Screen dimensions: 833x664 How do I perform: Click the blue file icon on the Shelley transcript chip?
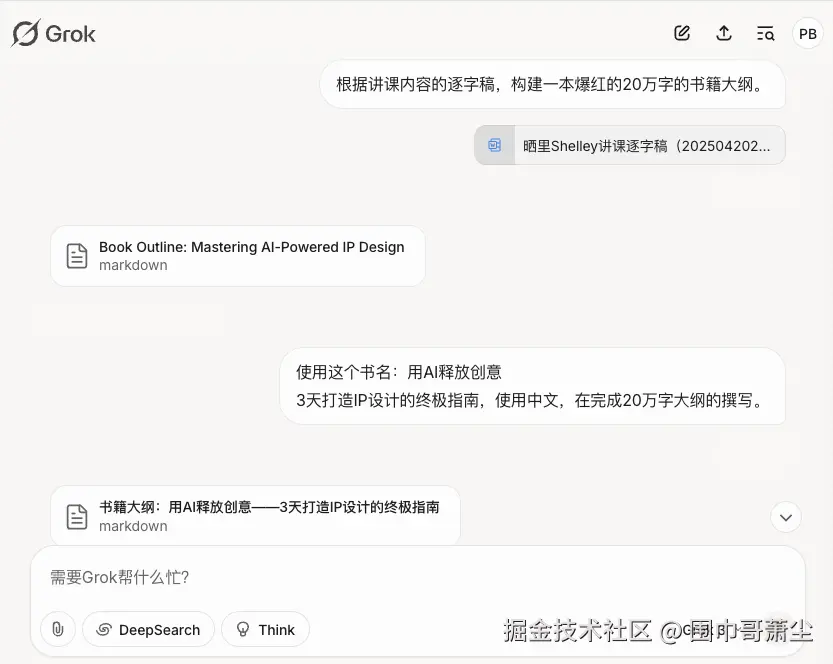[493, 144]
